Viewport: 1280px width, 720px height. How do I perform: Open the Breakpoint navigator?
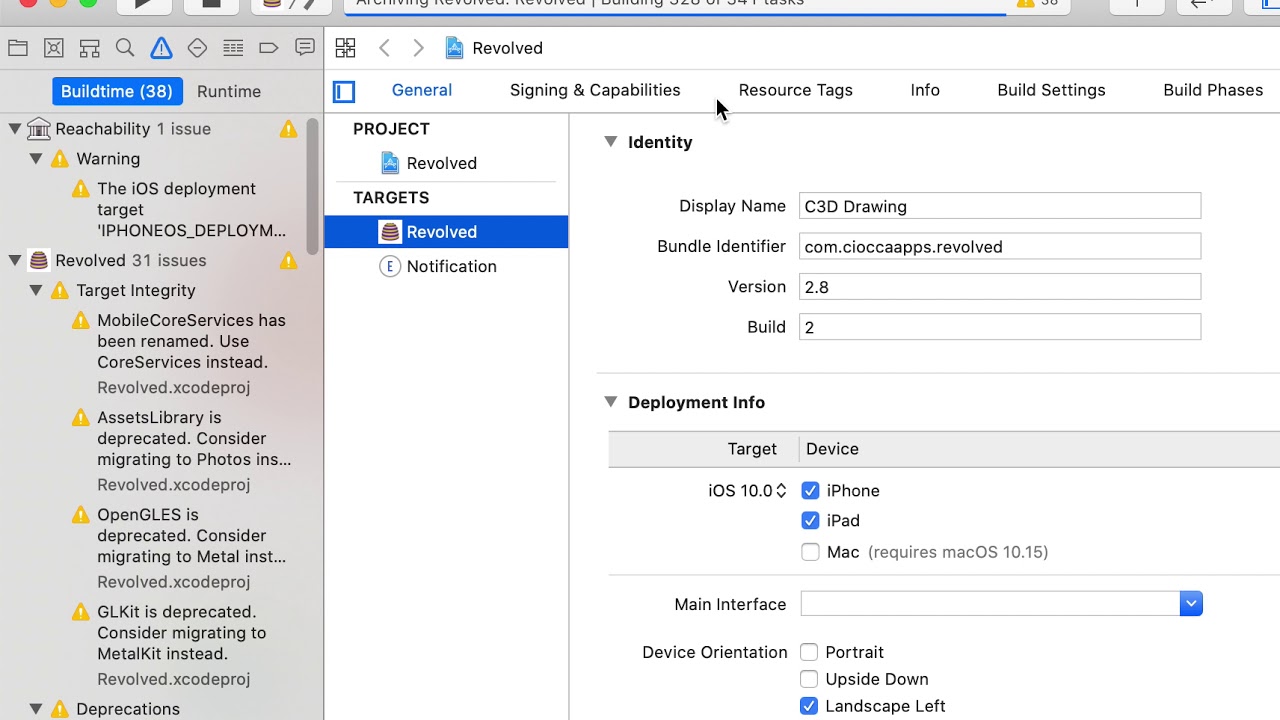click(x=268, y=48)
